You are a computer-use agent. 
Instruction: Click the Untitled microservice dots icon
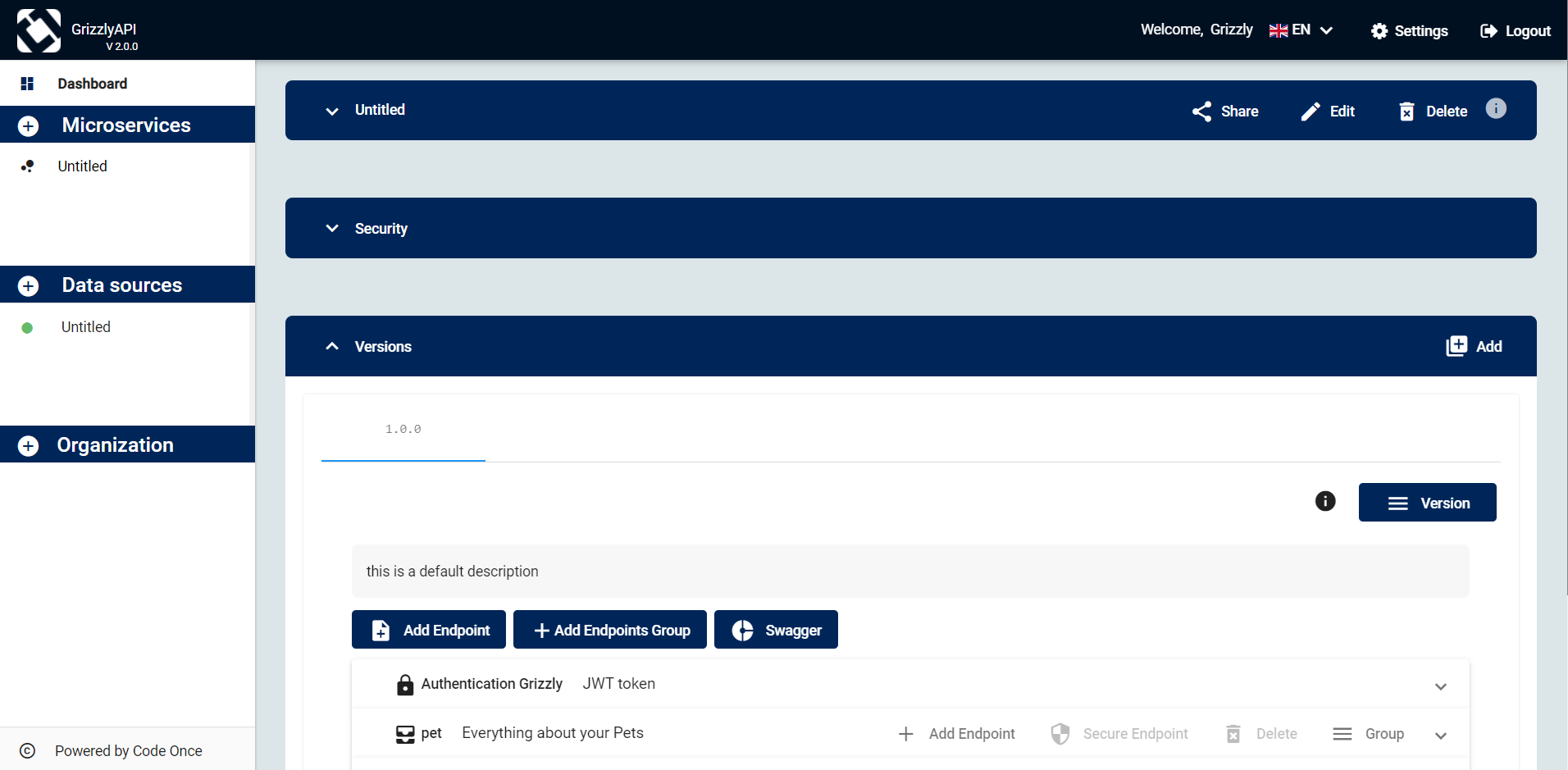pos(27,166)
